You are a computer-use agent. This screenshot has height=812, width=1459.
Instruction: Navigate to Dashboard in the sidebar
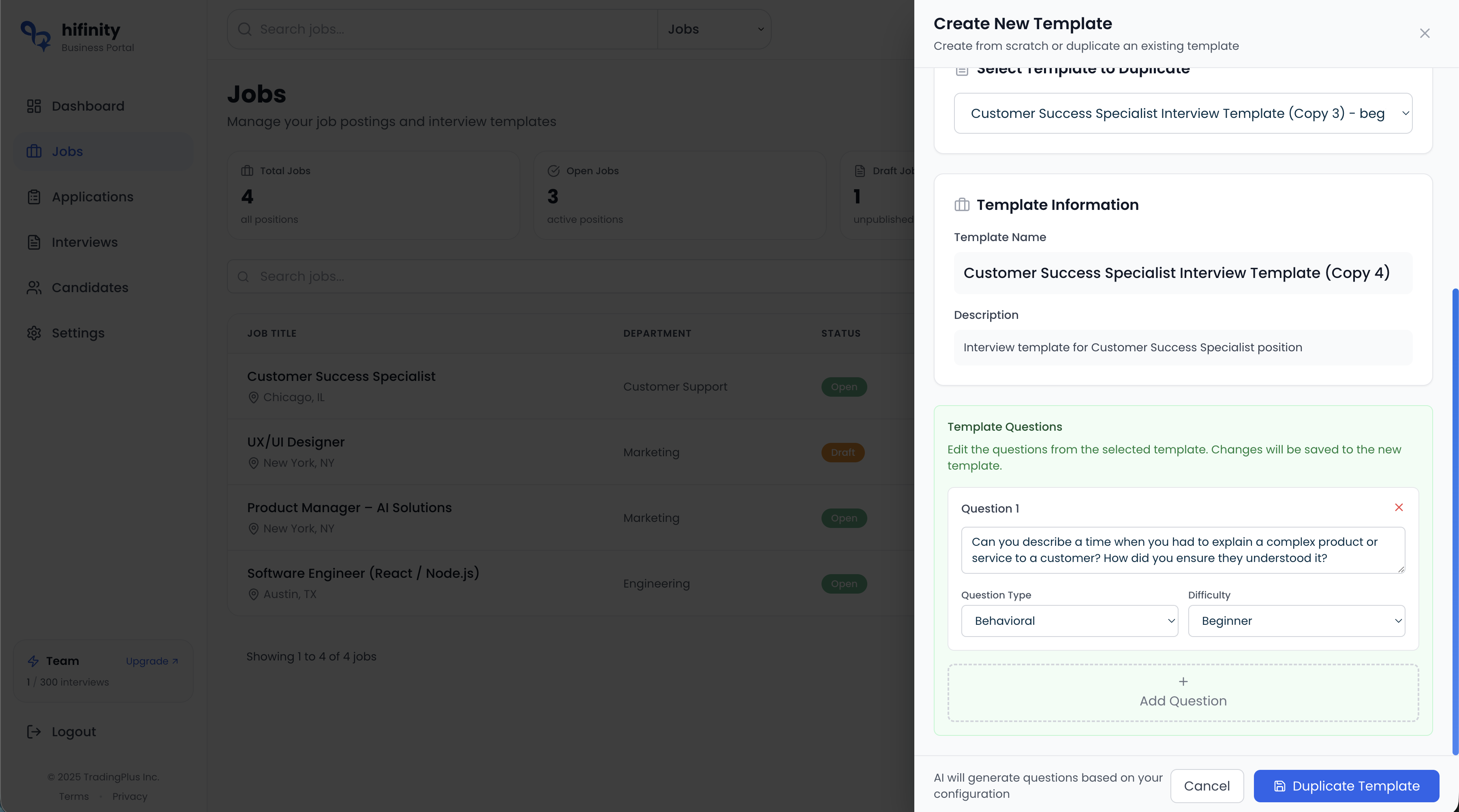(x=88, y=106)
